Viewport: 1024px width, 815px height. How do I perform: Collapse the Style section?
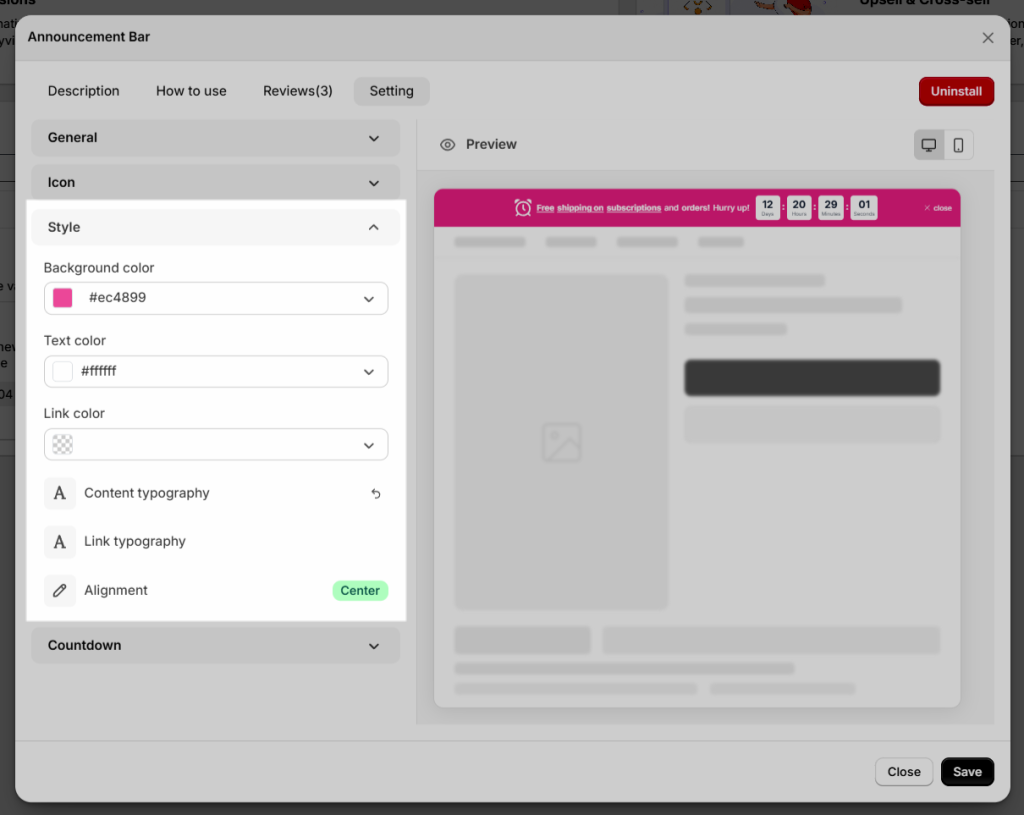tap(216, 227)
